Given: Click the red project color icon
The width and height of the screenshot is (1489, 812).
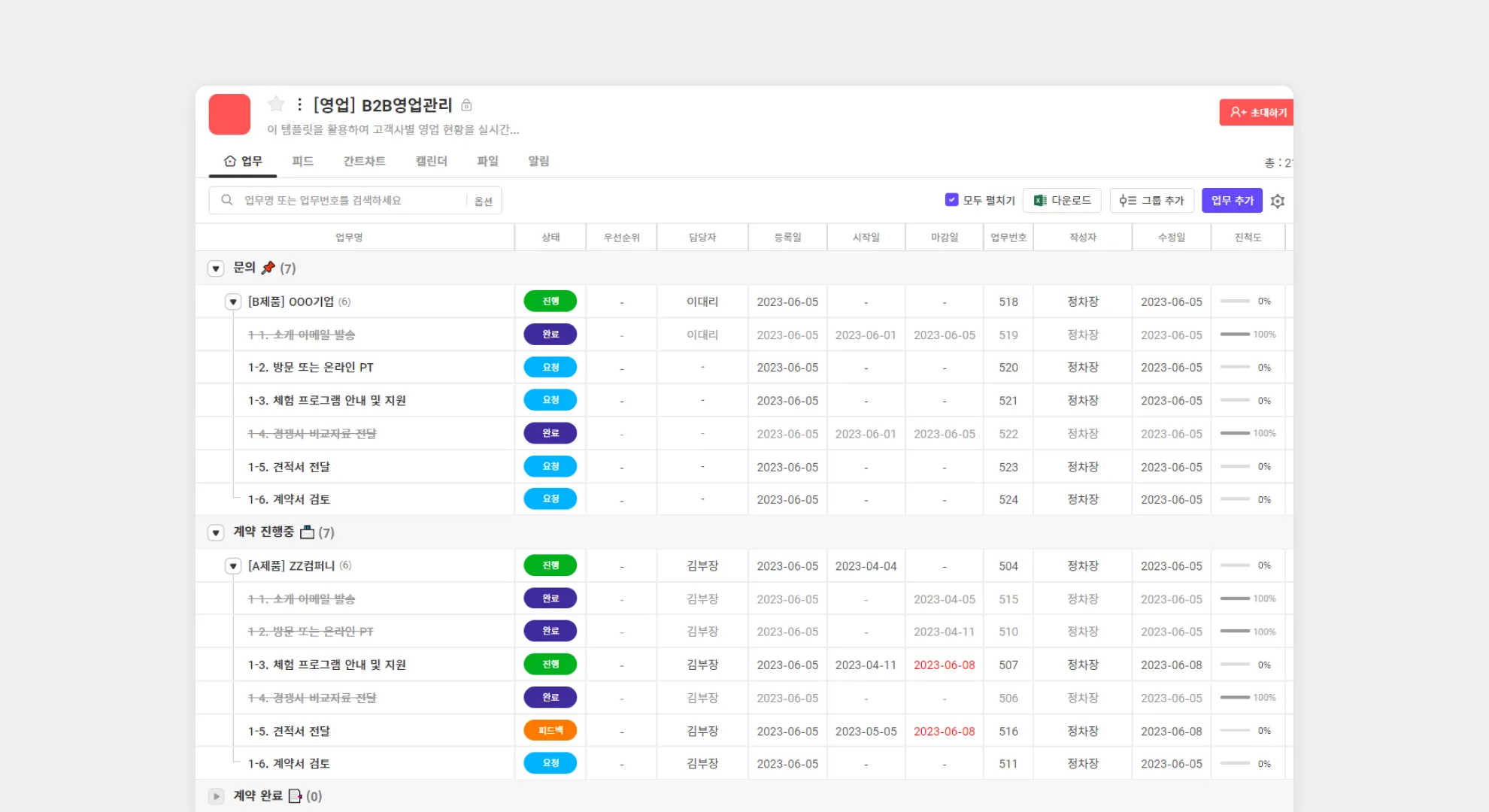Looking at the screenshot, I should 229,114.
